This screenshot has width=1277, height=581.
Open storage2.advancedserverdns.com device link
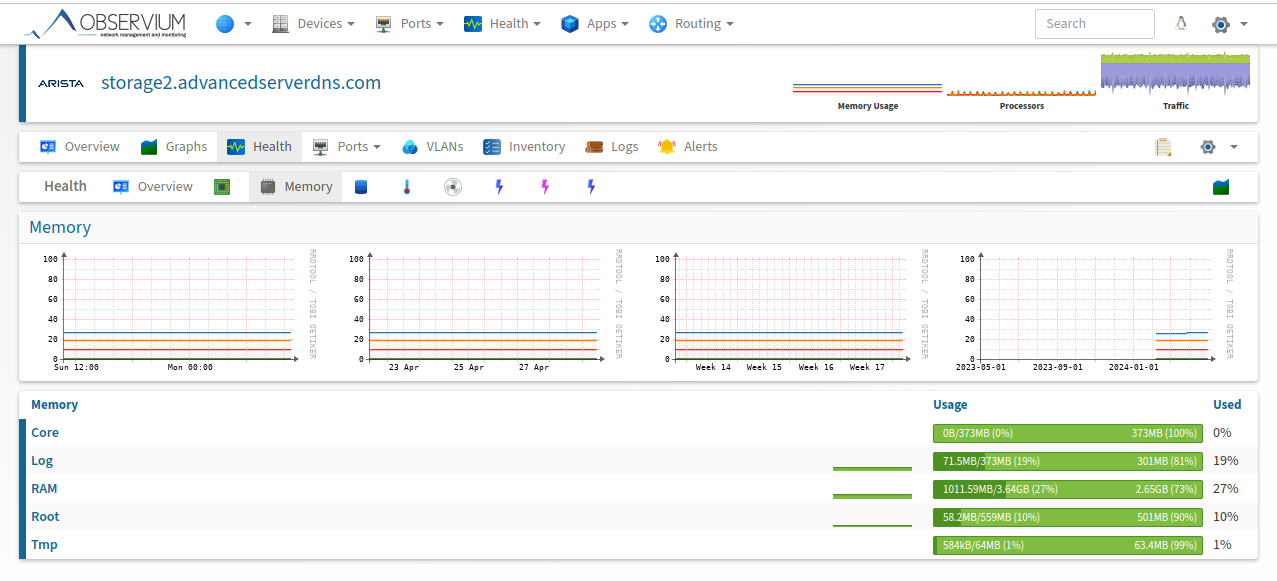(241, 83)
